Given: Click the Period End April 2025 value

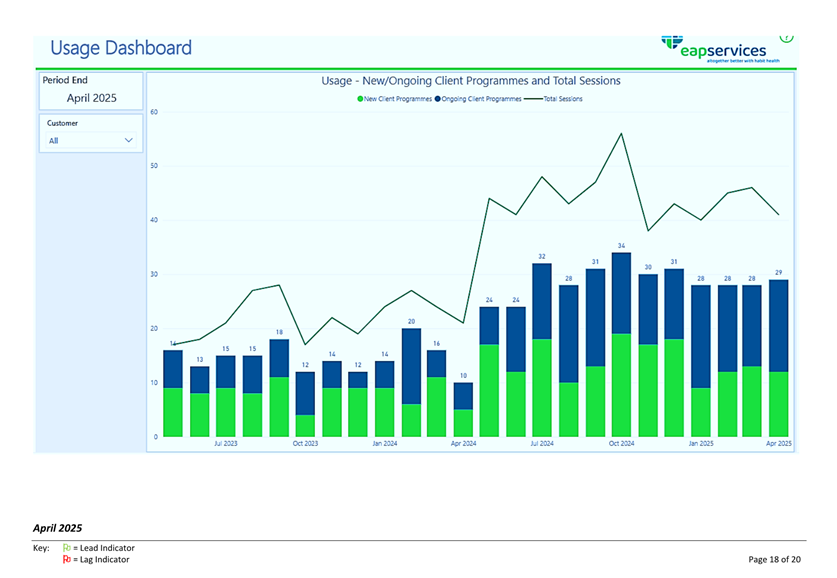Looking at the screenshot, I should click(91, 98).
